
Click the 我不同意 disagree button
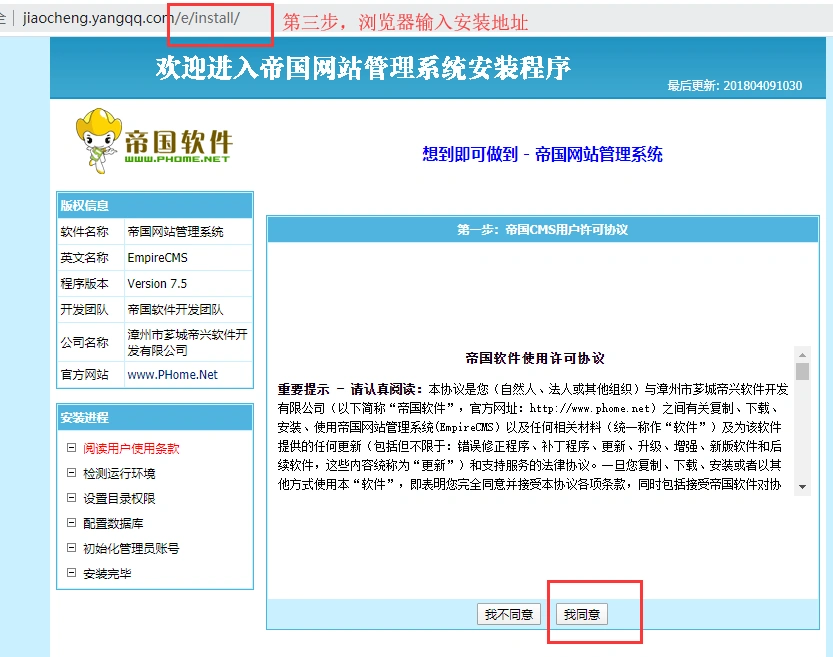pyautogui.click(x=508, y=615)
